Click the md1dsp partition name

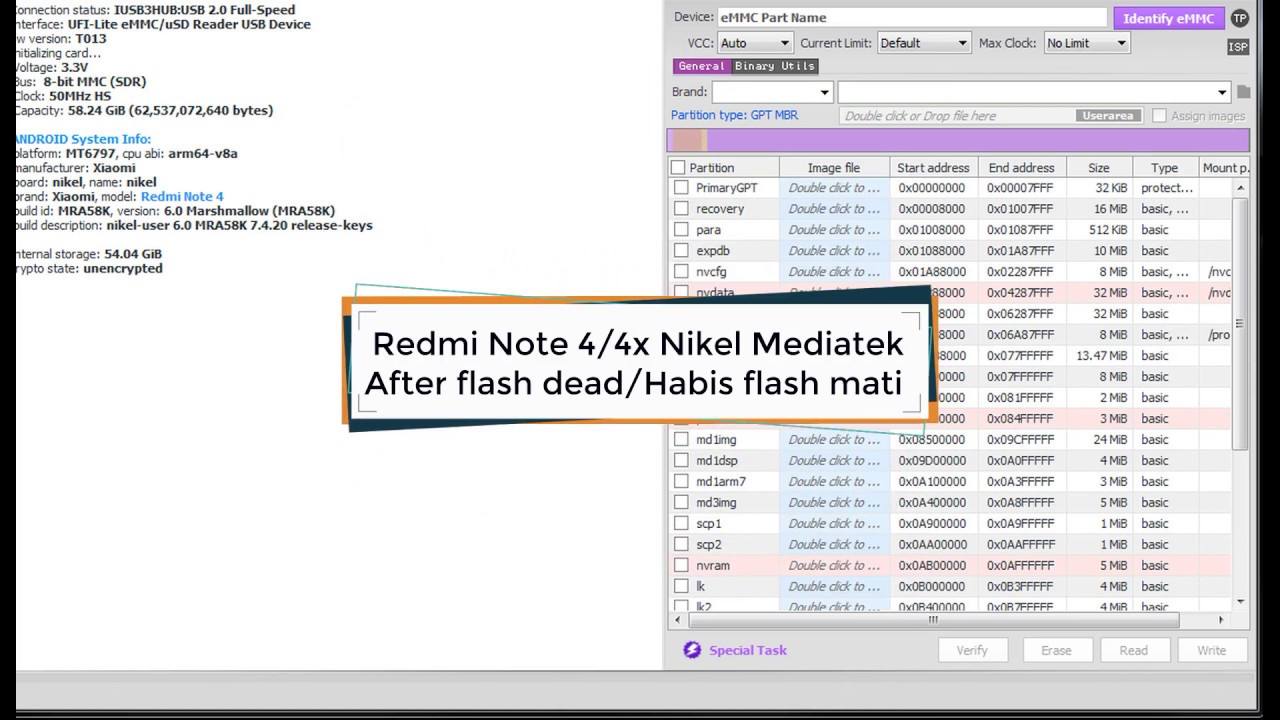coord(717,460)
